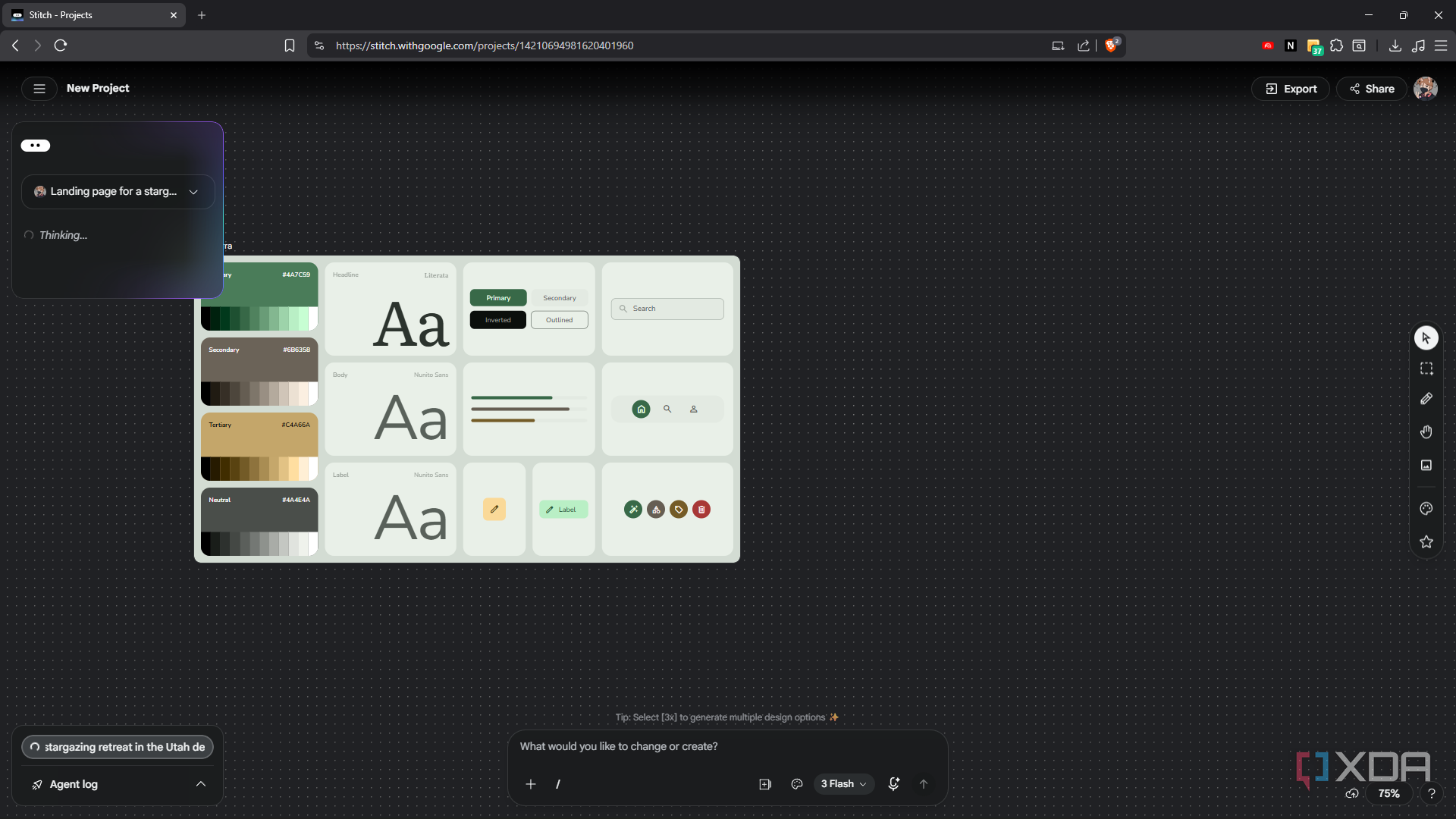
Task: Click the Secondary #6B6358 color swatch
Action: pos(259,372)
